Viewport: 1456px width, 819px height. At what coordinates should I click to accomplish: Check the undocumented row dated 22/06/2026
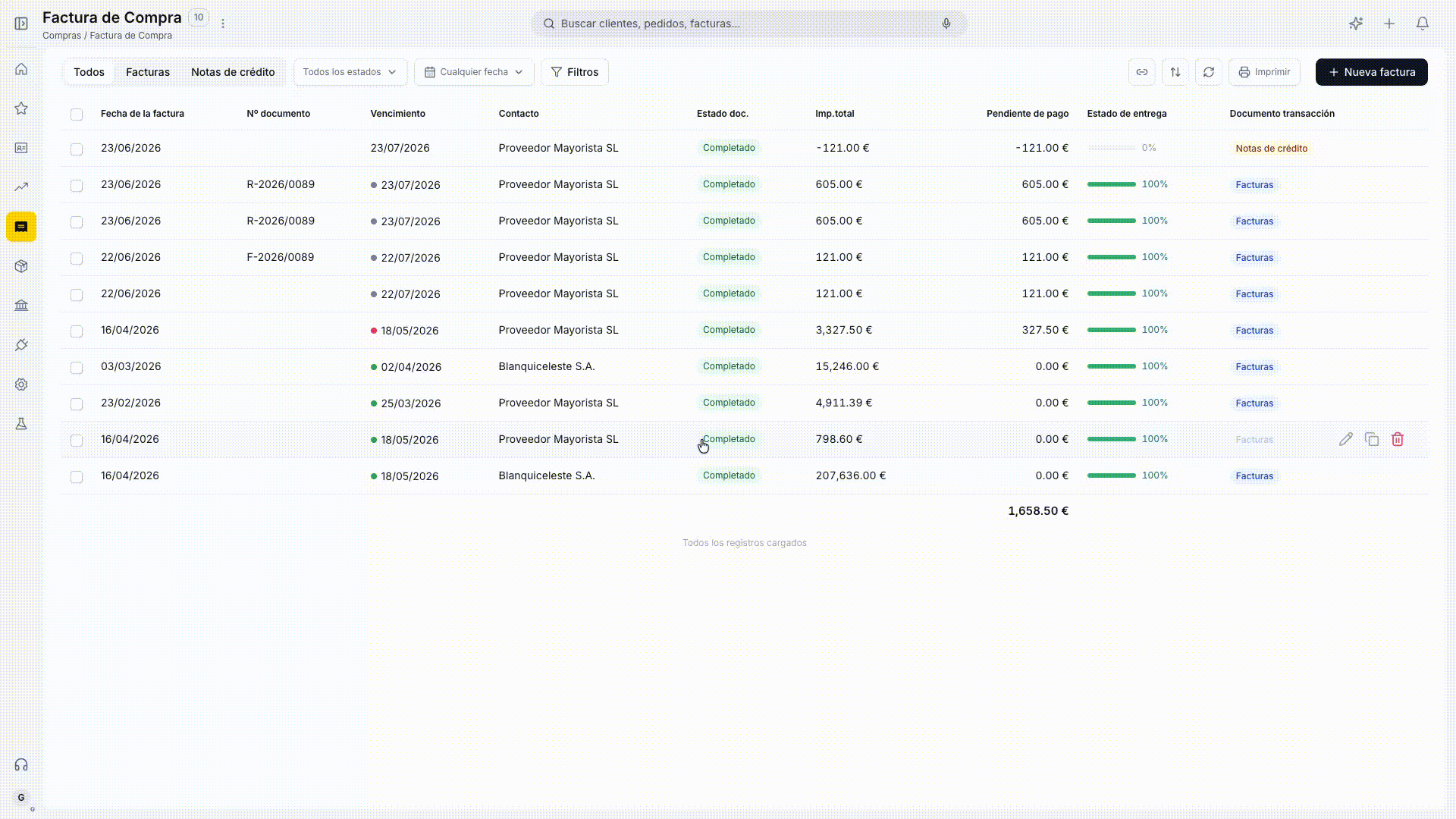(77, 295)
